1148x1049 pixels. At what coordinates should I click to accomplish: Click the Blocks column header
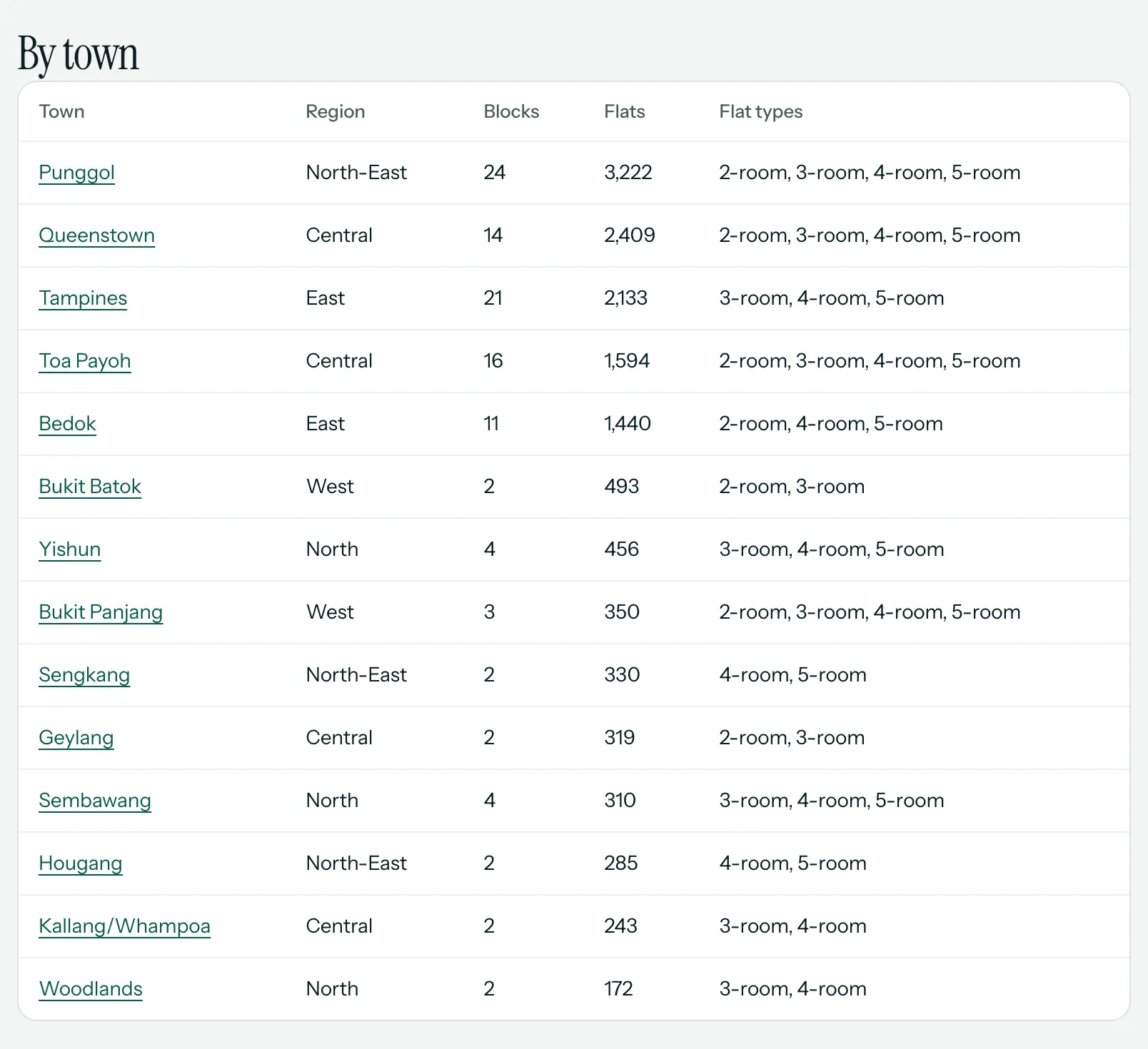tap(511, 111)
